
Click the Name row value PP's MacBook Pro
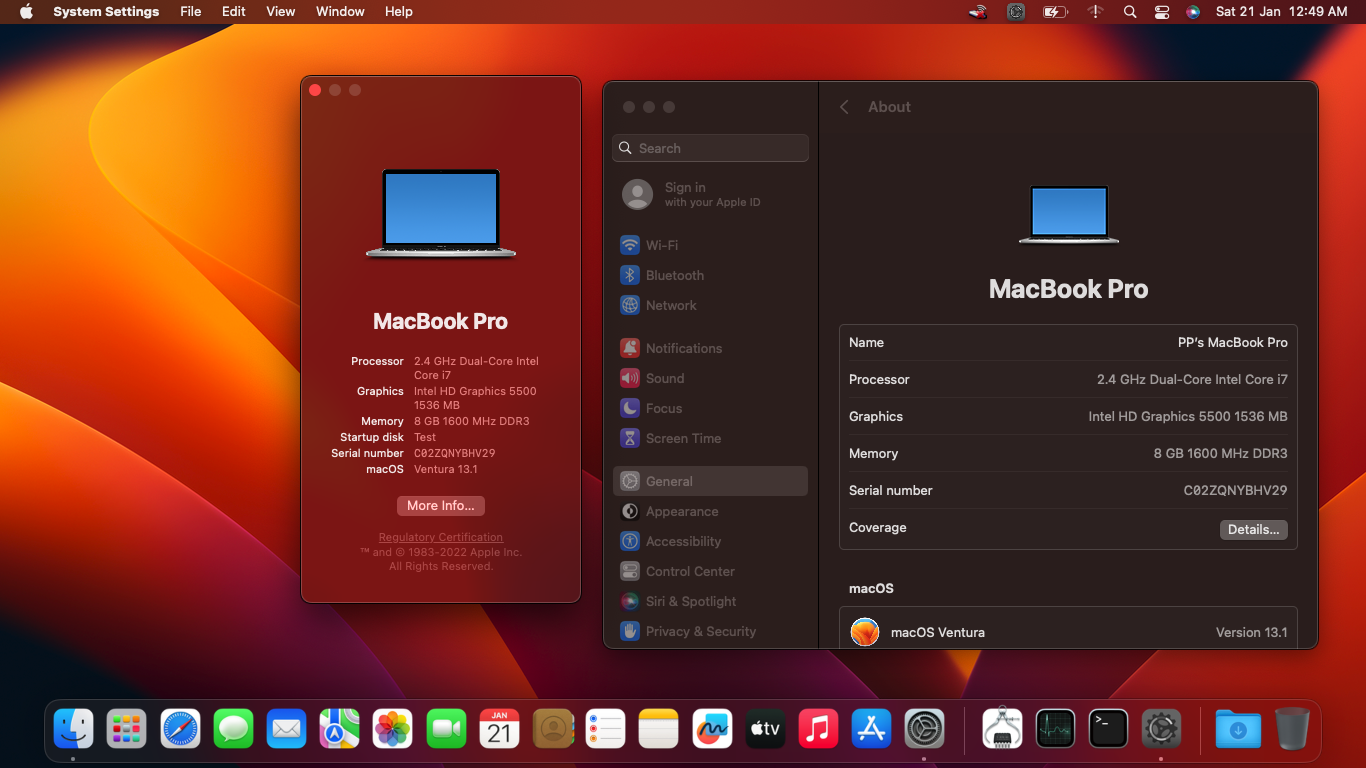click(x=1233, y=343)
